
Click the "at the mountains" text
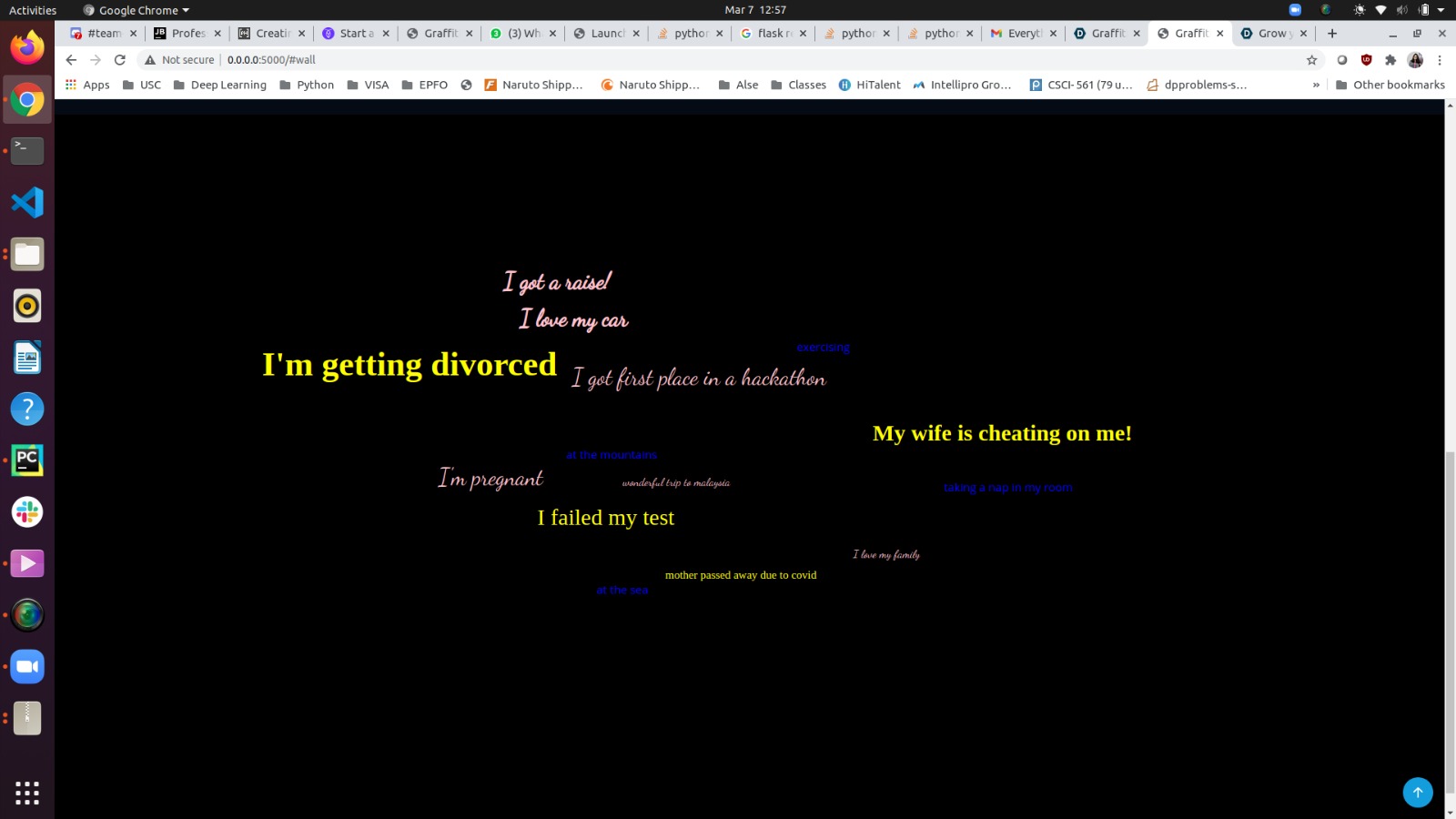(612, 455)
